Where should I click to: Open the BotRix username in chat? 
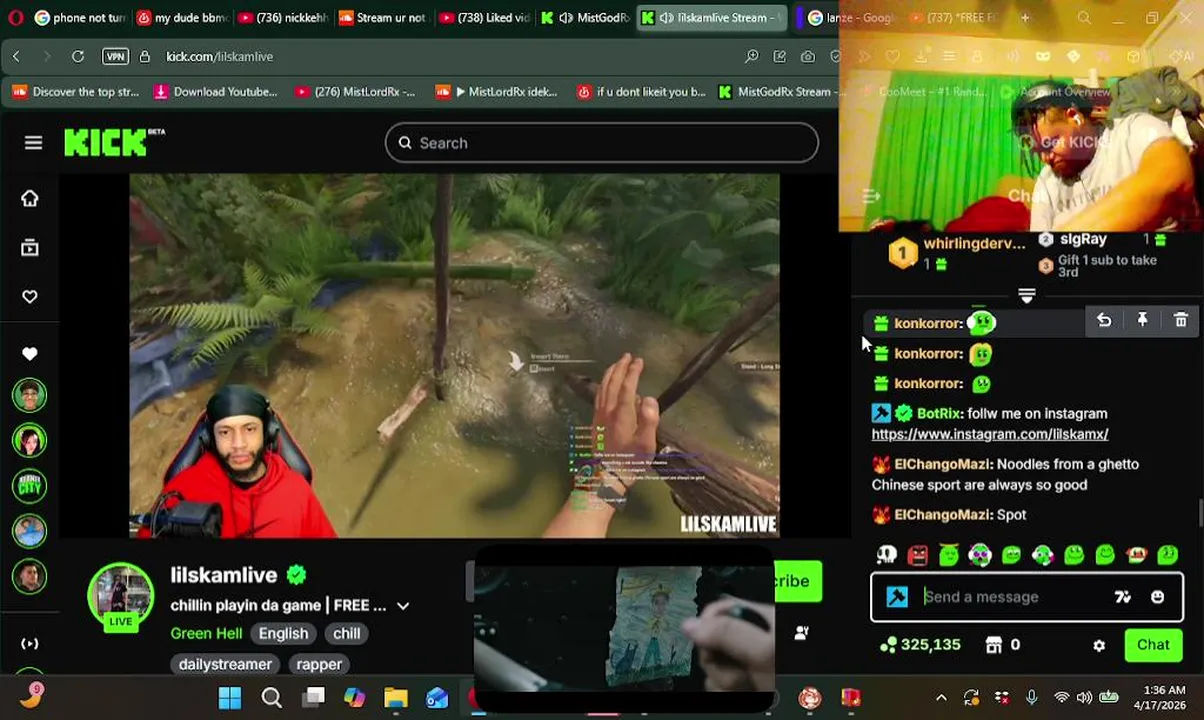(938, 413)
